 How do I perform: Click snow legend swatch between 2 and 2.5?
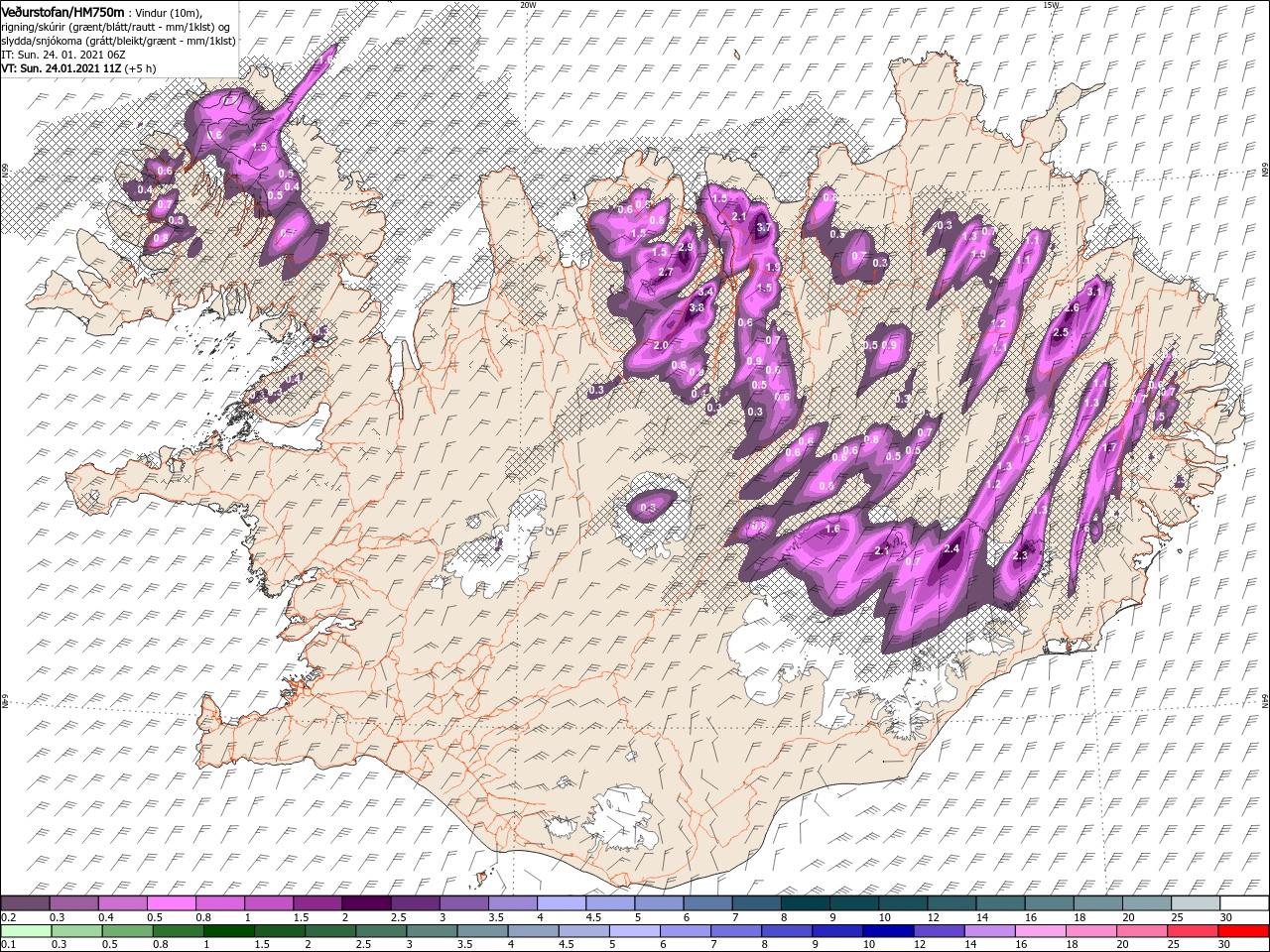click(365, 903)
